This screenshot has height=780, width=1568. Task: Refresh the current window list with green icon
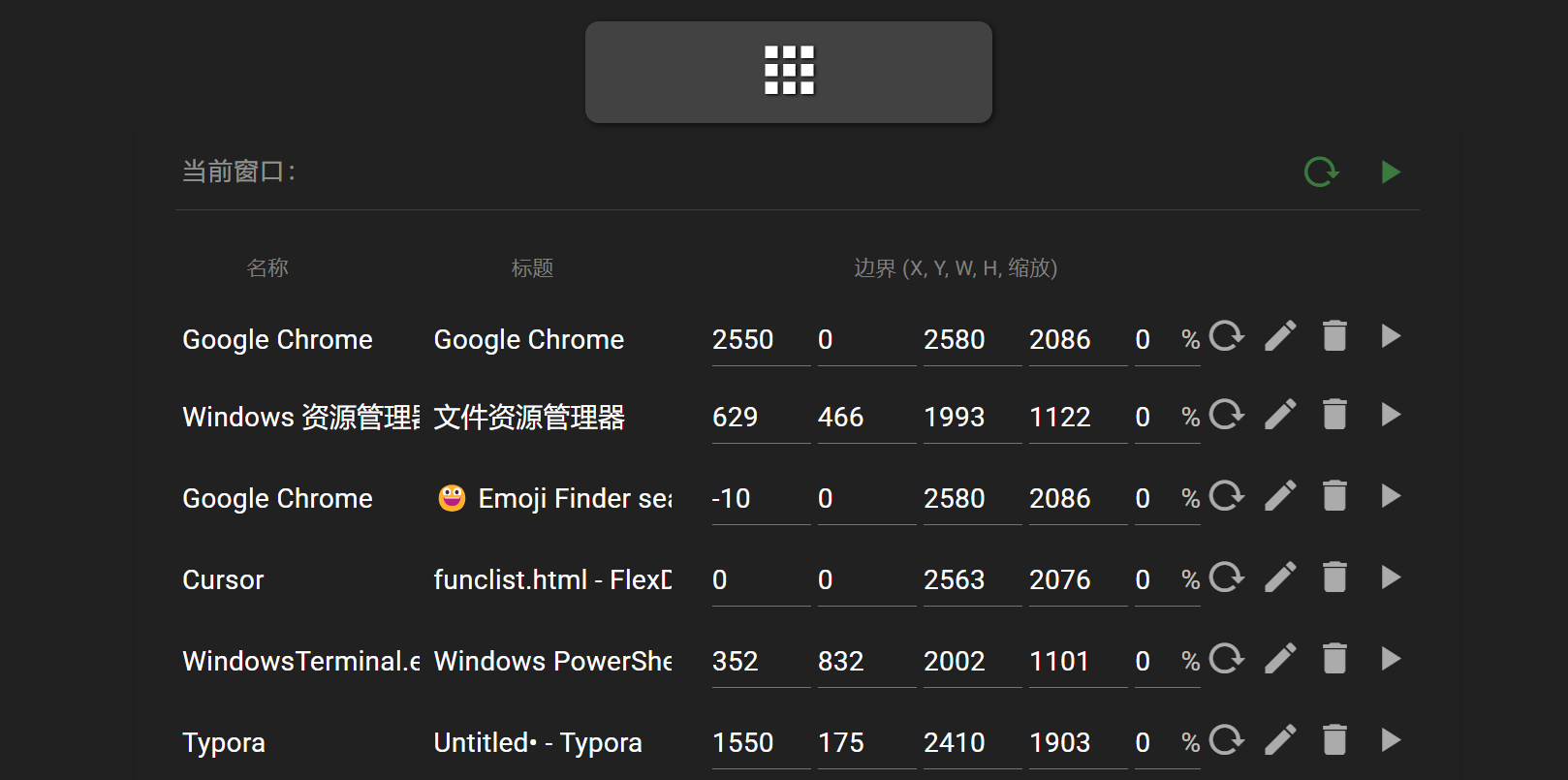tap(1321, 172)
